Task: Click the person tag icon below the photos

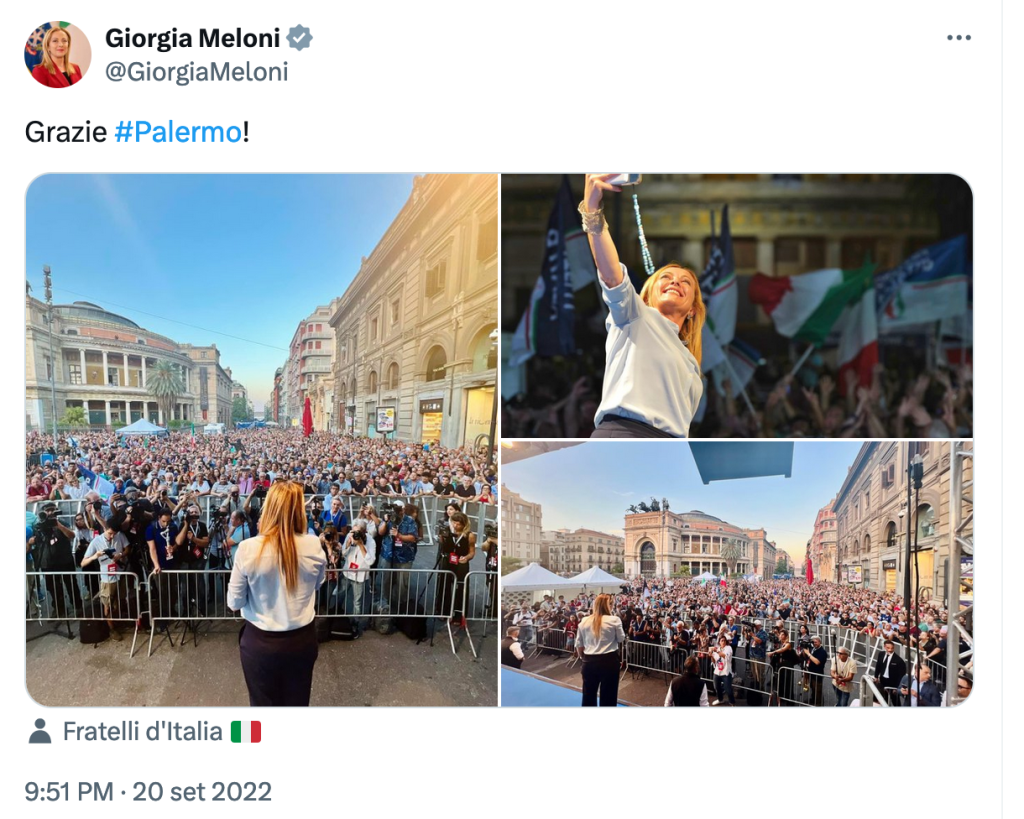Action: click(40, 731)
